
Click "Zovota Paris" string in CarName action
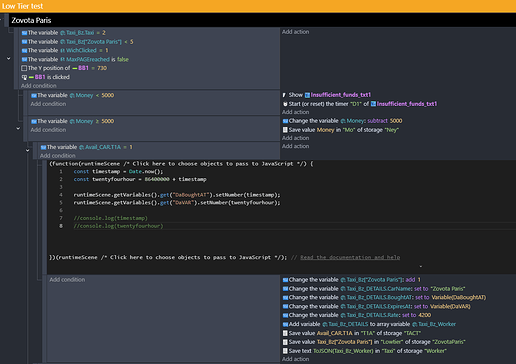pyautogui.click(x=448, y=289)
